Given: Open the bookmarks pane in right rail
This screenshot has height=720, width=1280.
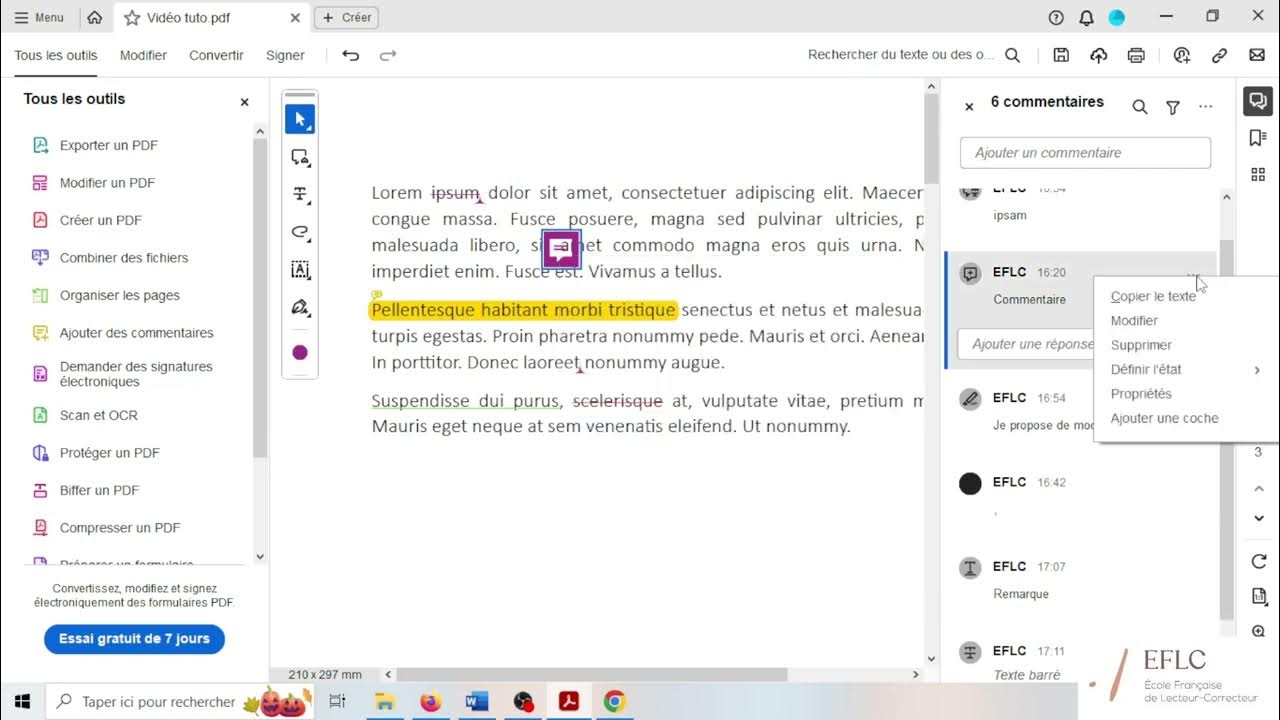Looking at the screenshot, I should point(1258,138).
